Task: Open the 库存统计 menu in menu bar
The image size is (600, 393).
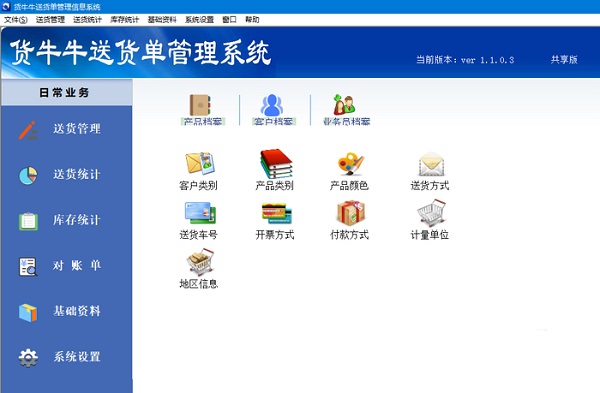Action: 124,20
